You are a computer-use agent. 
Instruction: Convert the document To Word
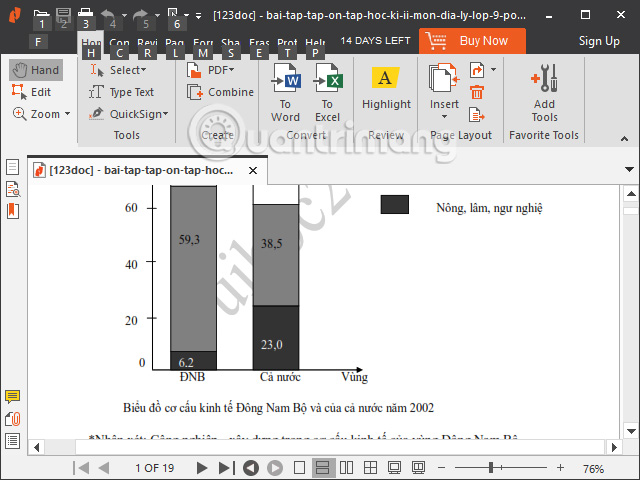(285, 93)
